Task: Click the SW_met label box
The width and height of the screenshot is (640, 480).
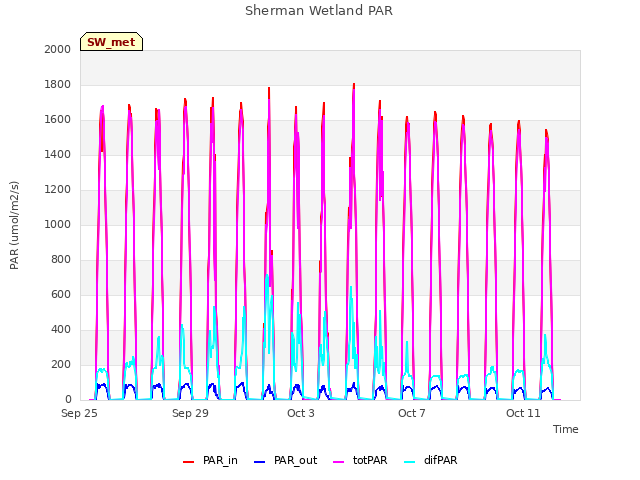Action: pos(111,42)
